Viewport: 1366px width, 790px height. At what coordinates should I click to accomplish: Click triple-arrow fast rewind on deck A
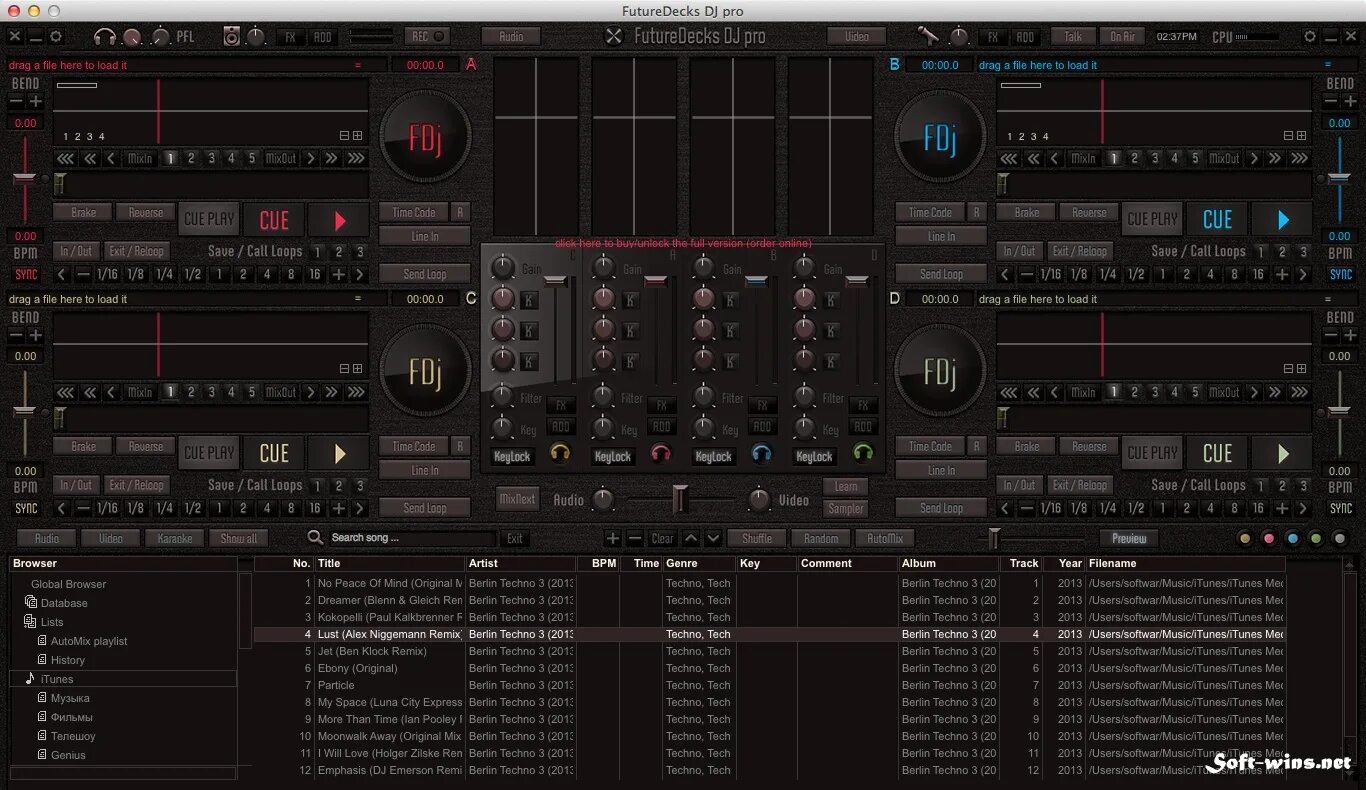(x=66, y=158)
